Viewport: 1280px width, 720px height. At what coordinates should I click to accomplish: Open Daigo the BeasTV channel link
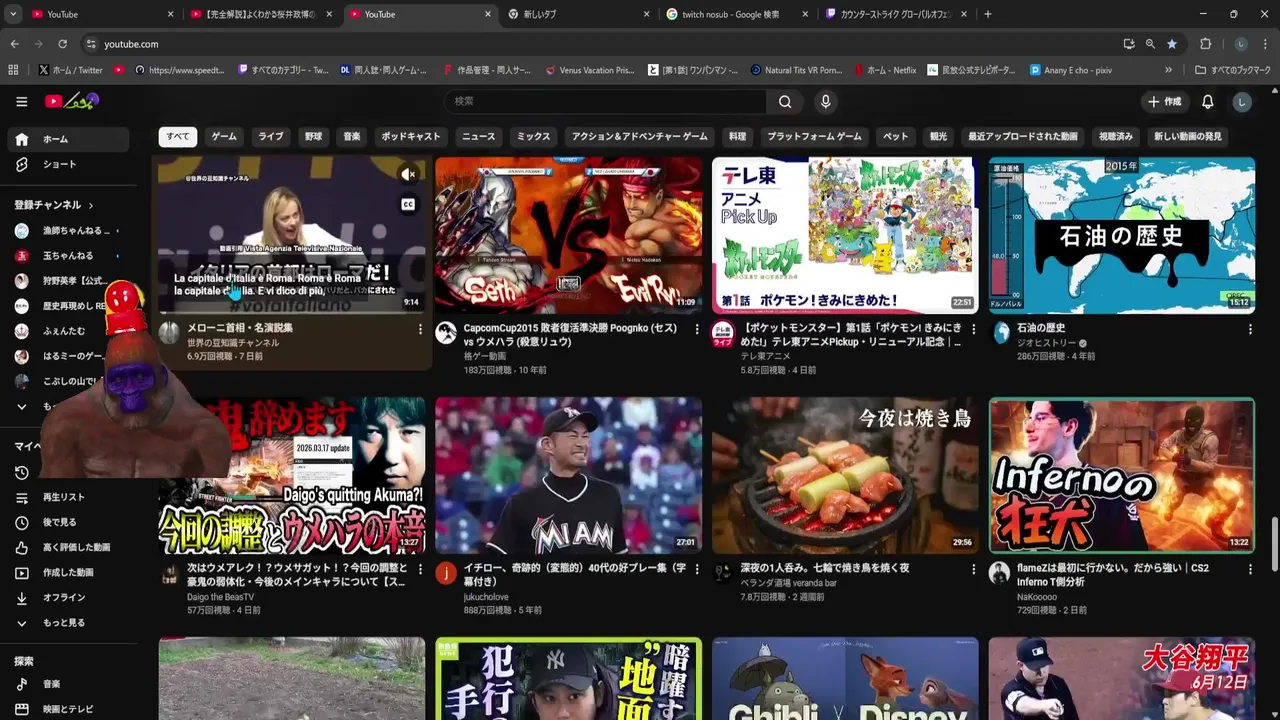click(x=221, y=597)
